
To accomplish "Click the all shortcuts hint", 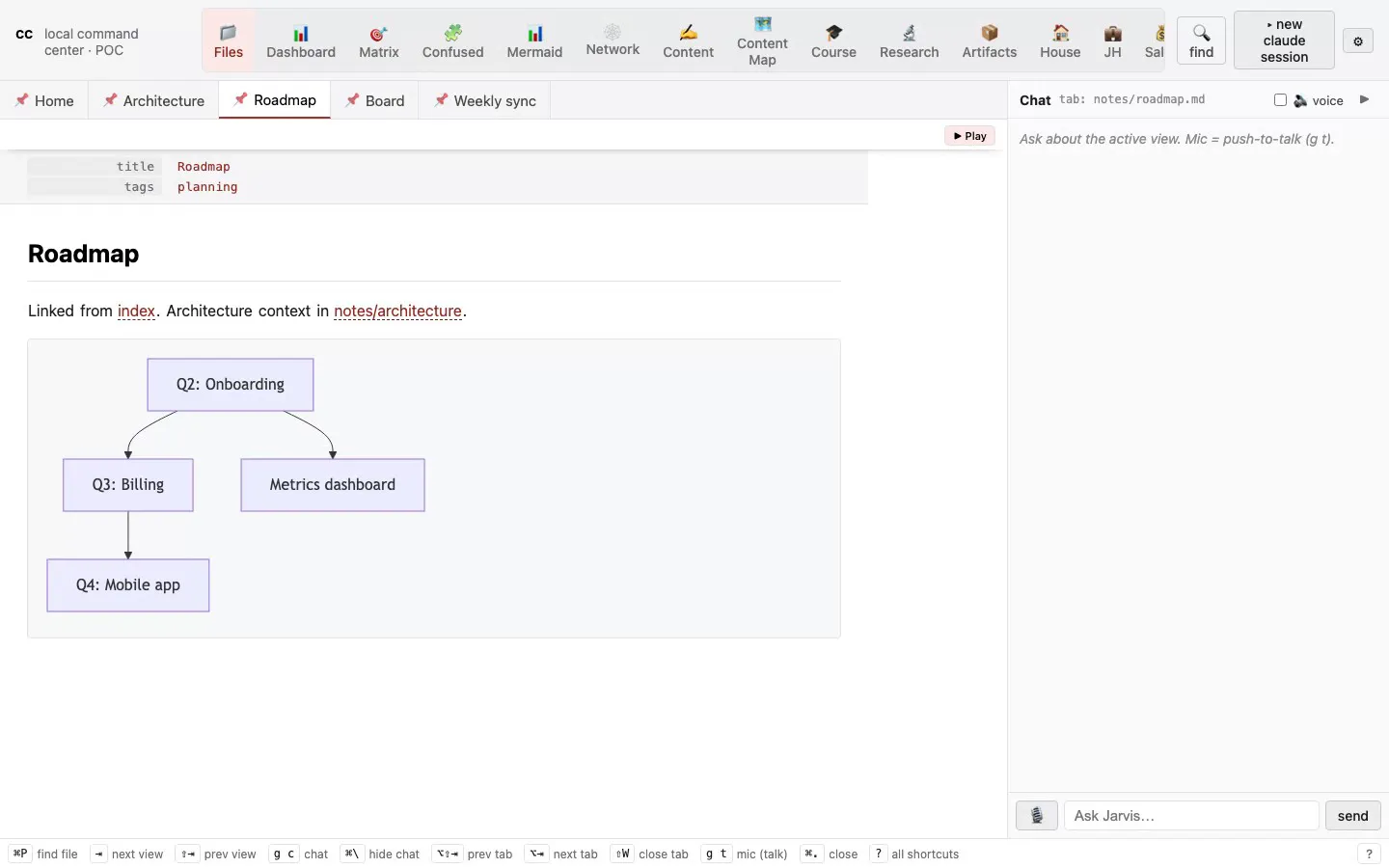I will pyautogui.click(x=914, y=854).
